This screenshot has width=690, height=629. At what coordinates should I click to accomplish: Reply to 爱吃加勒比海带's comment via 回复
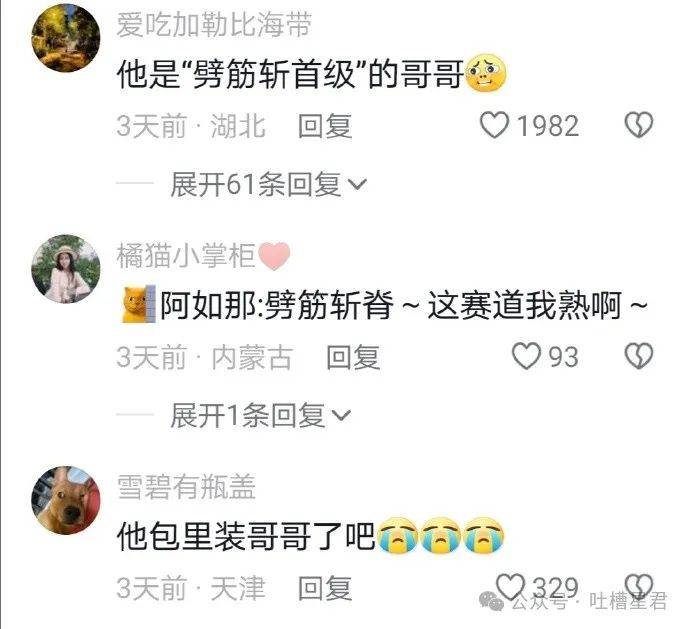325,126
